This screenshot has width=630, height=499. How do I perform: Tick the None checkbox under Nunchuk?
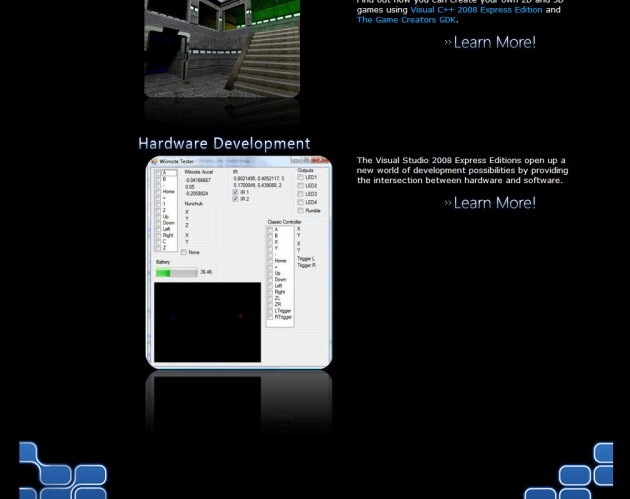[x=184, y=252]
